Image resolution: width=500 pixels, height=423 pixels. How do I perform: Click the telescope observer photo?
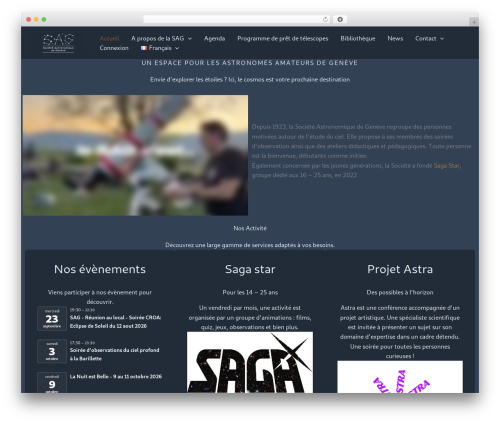(x=135, y=155)
